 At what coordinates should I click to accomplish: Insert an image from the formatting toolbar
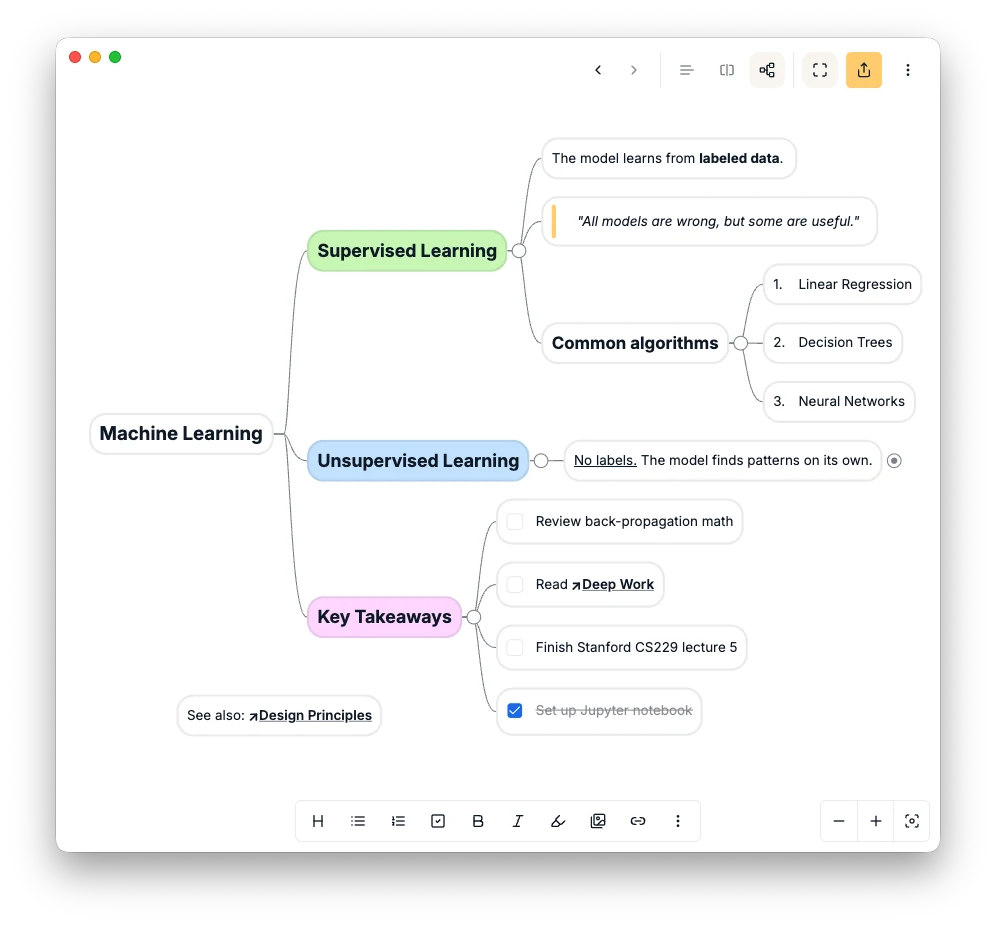click(598, 820)
